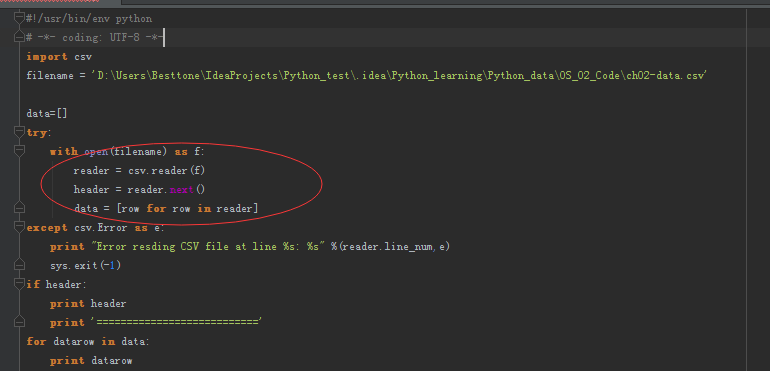This screenshot has height=371, width=770.
Task: Click the 'data=[]' assignment line
Action: click(x=47, y=114)
